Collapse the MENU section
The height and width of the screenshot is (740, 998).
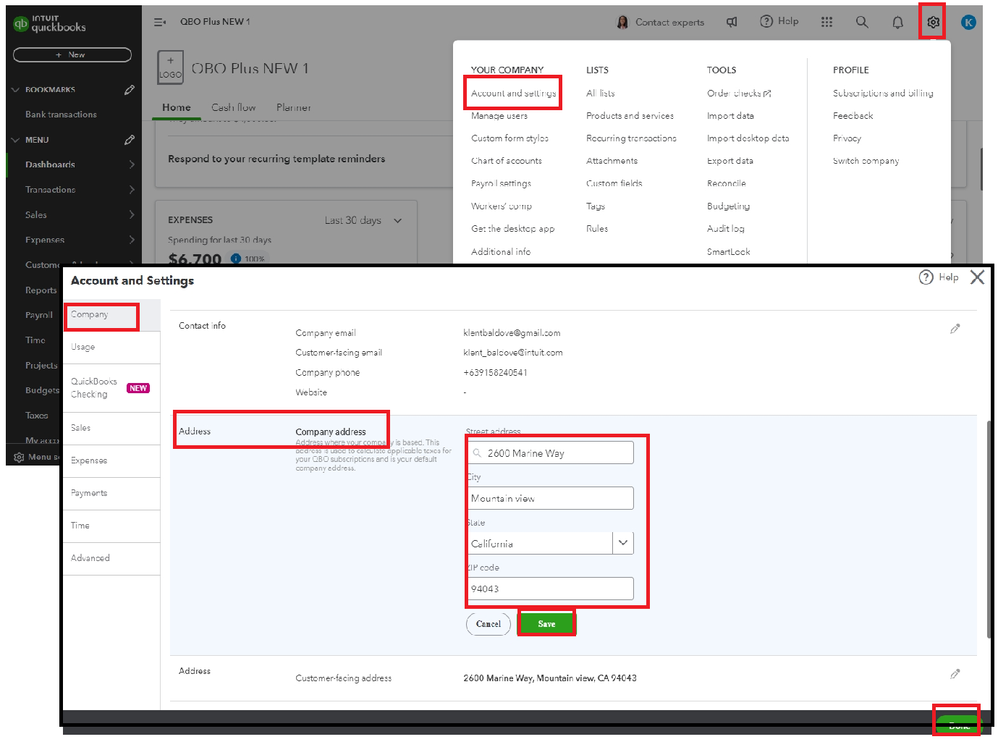tap(16, 139)
